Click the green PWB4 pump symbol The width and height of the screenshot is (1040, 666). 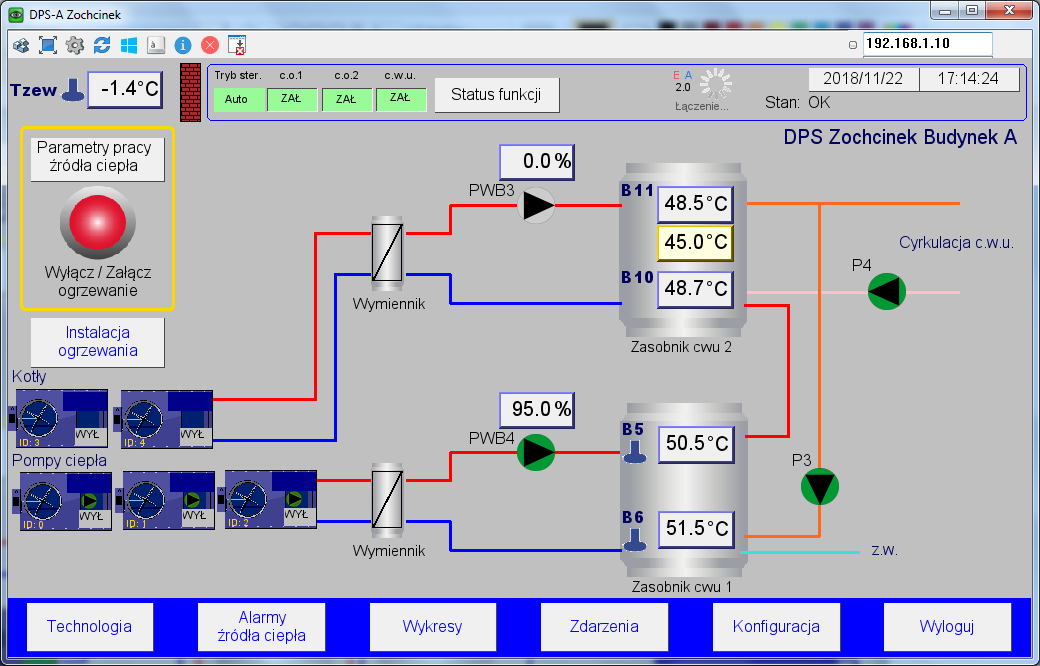tap(536, 452)
